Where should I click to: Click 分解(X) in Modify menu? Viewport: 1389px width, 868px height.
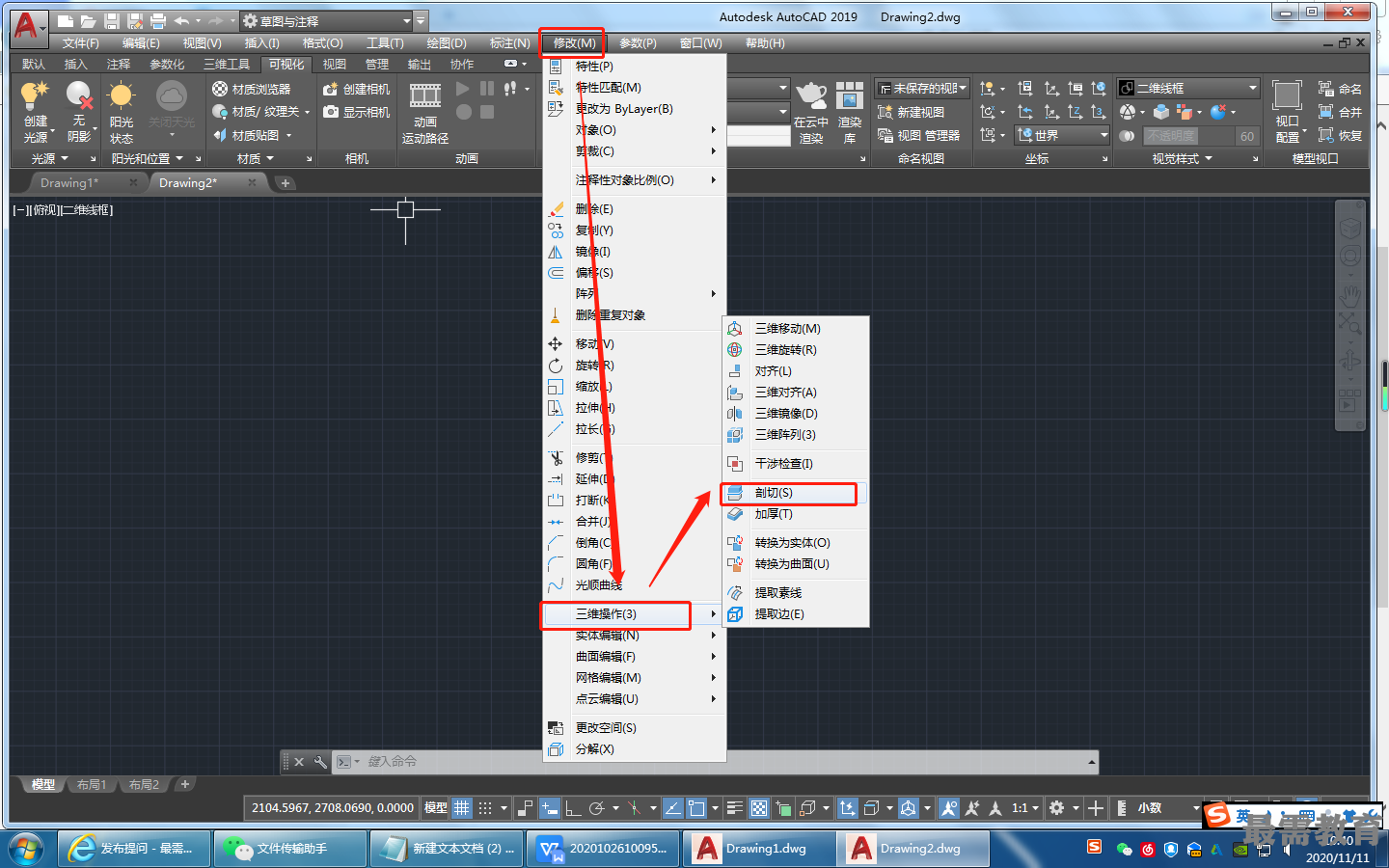634,749
